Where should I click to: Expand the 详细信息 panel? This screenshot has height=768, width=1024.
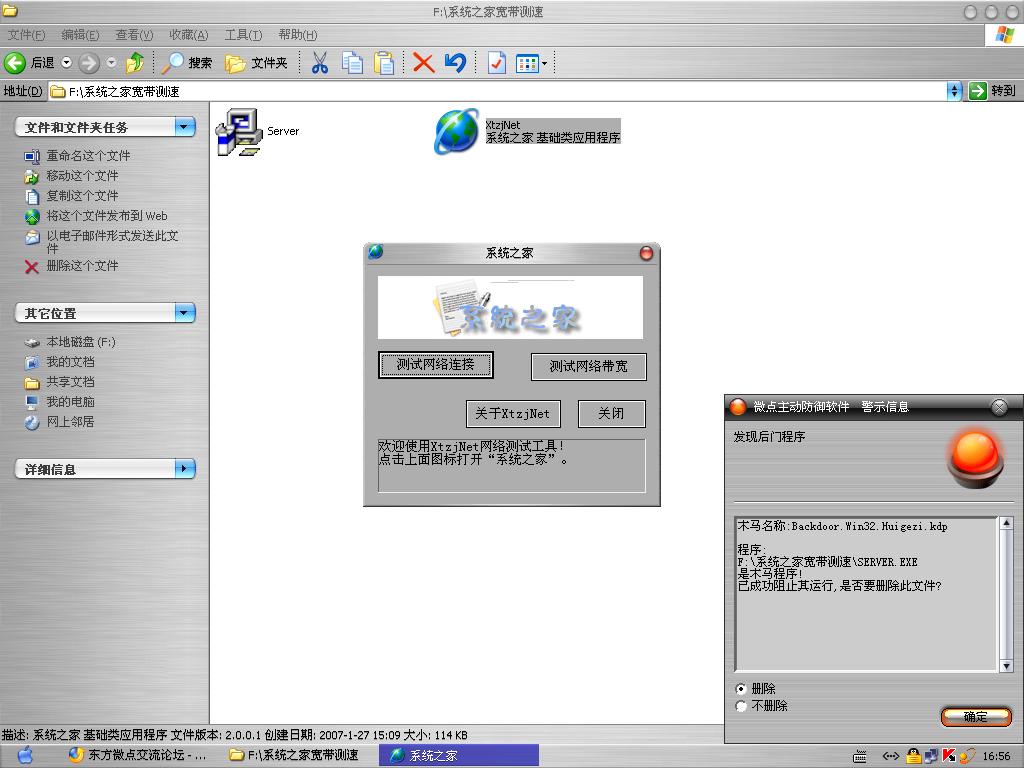[184, 469]
